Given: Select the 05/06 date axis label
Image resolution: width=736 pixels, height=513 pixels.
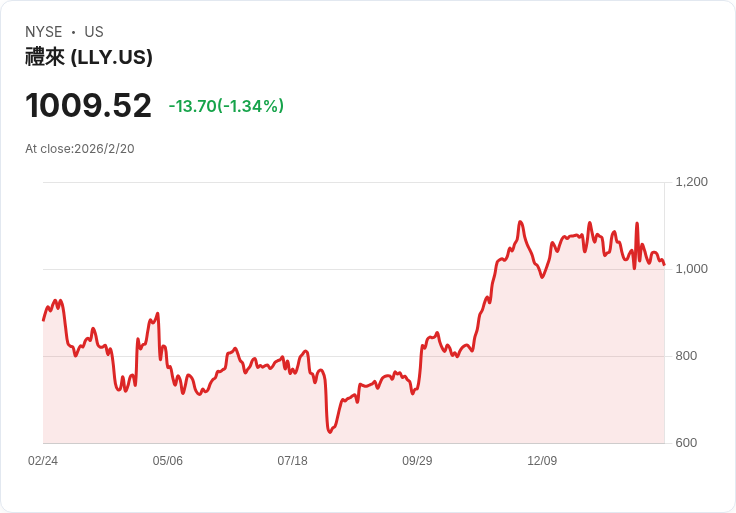Looking at the screenshot, I should [167, 461].
